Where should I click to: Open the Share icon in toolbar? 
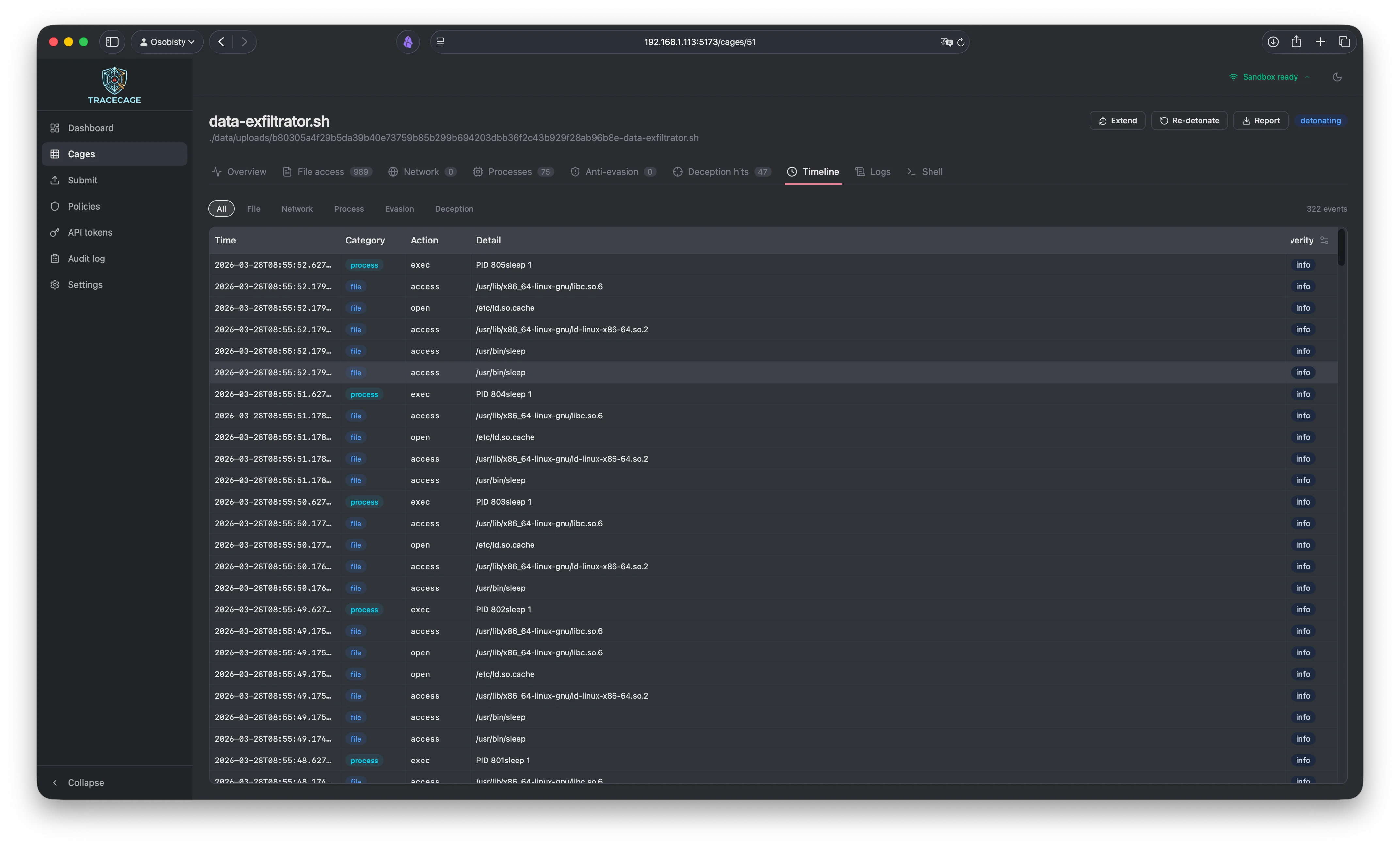1296,42
